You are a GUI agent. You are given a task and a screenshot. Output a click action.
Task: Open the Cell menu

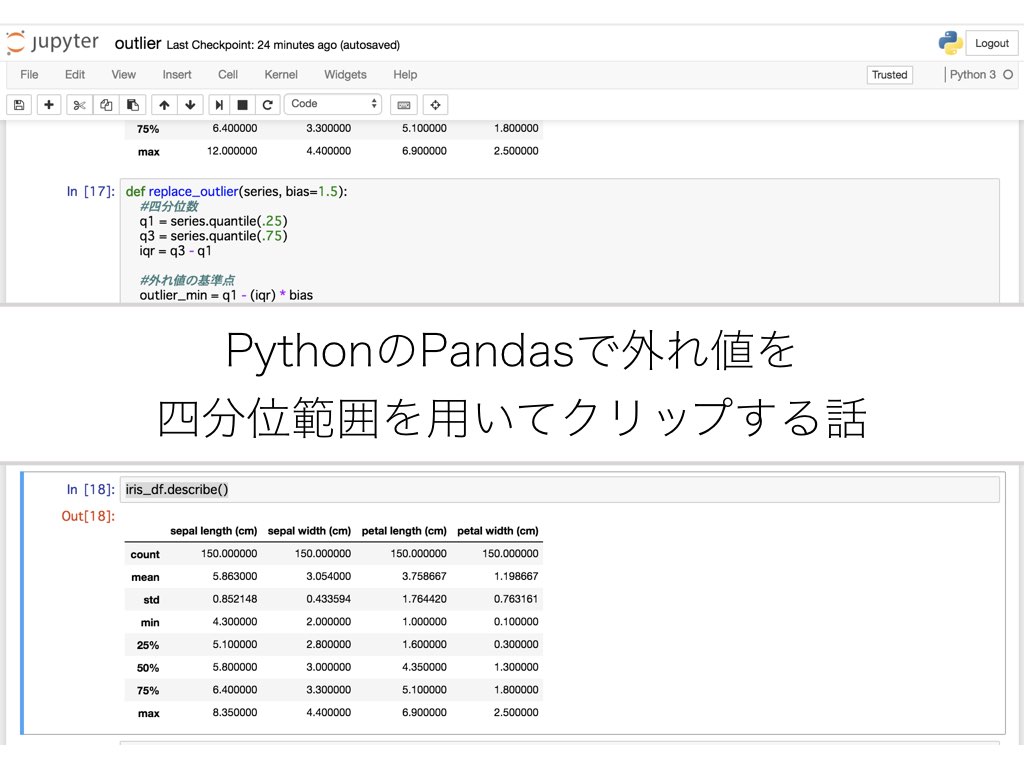click(x=227, y=74)
